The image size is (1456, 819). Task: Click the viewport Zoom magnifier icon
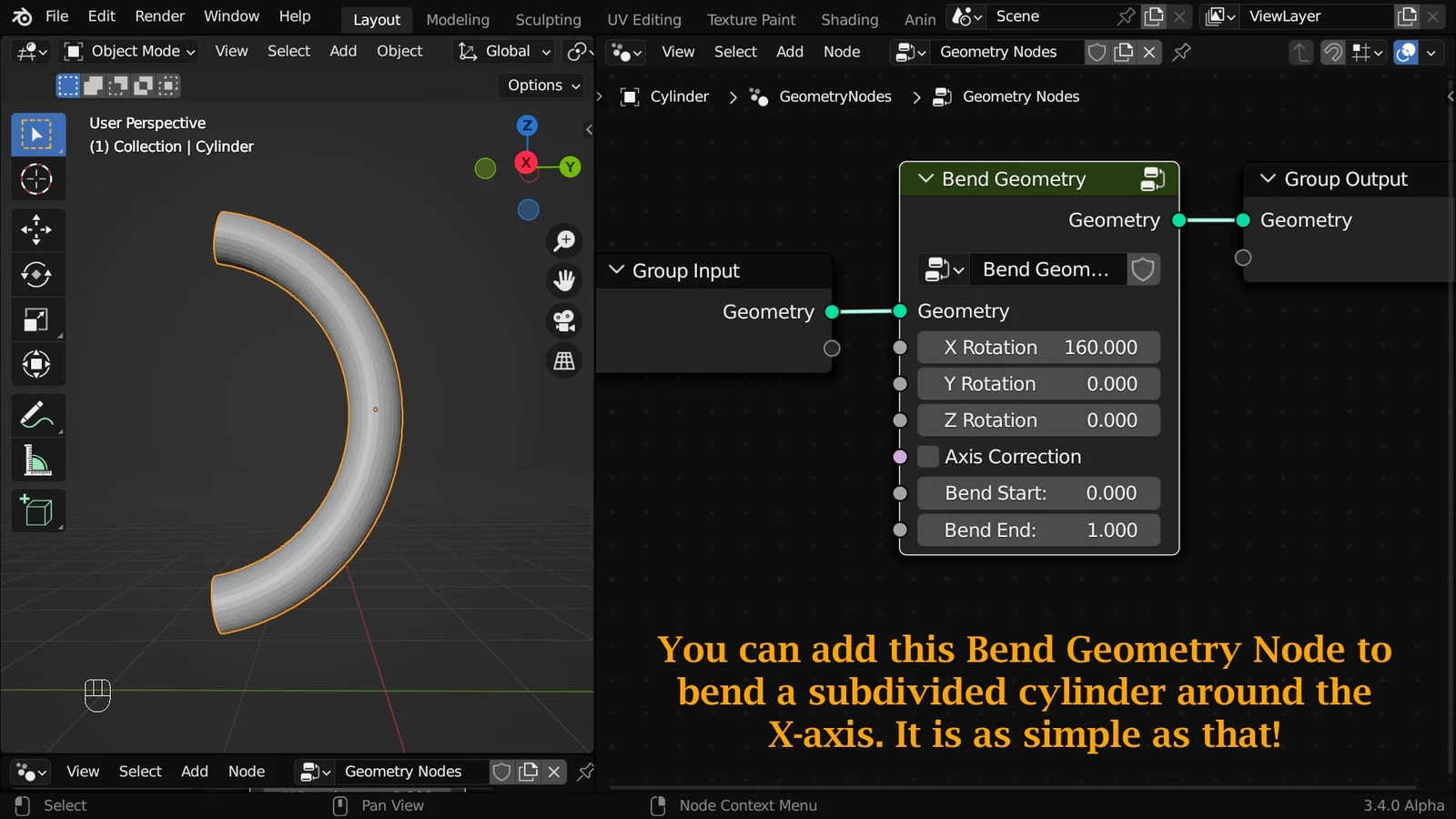564,240
